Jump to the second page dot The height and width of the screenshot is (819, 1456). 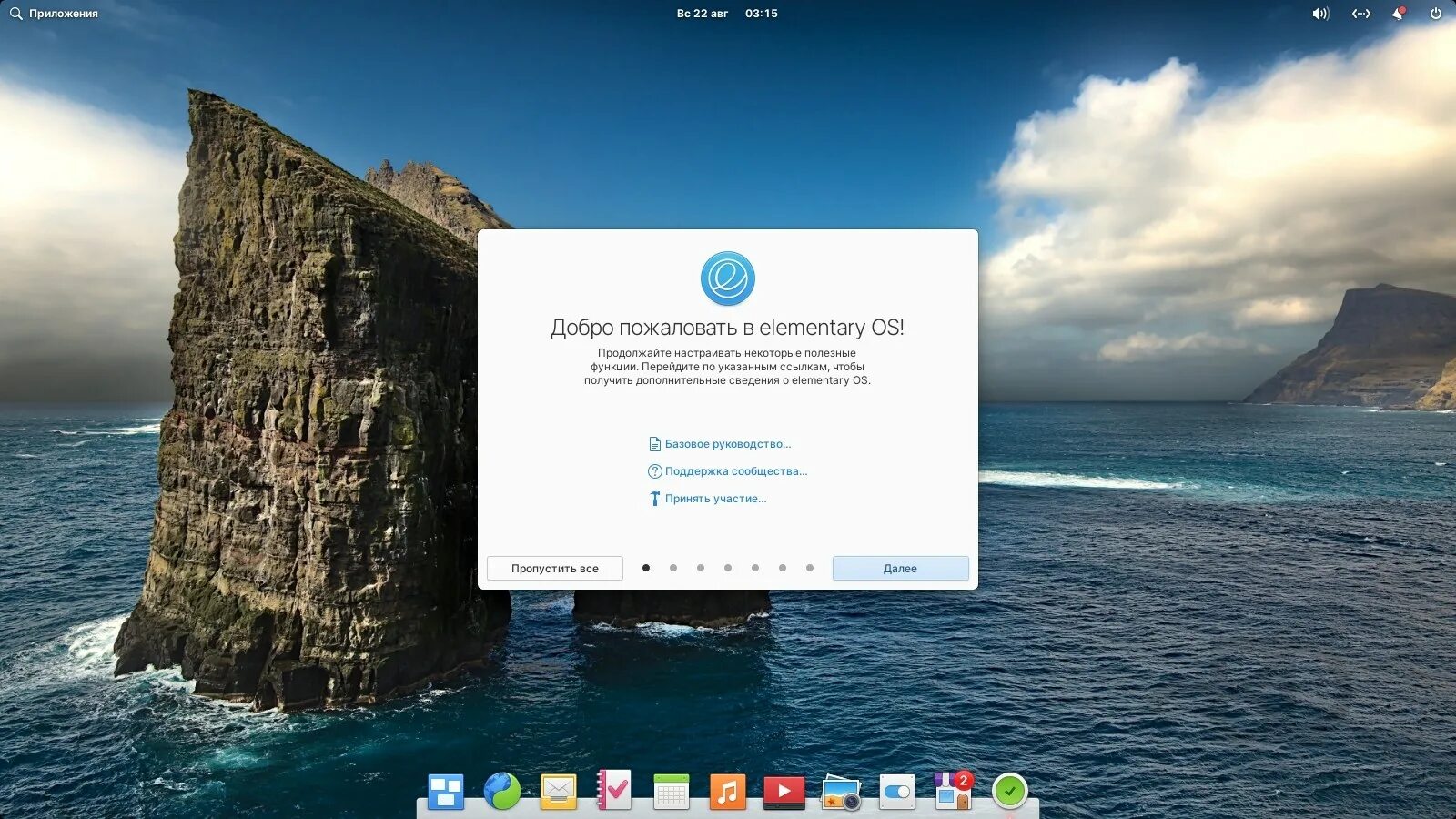point(673,568)
